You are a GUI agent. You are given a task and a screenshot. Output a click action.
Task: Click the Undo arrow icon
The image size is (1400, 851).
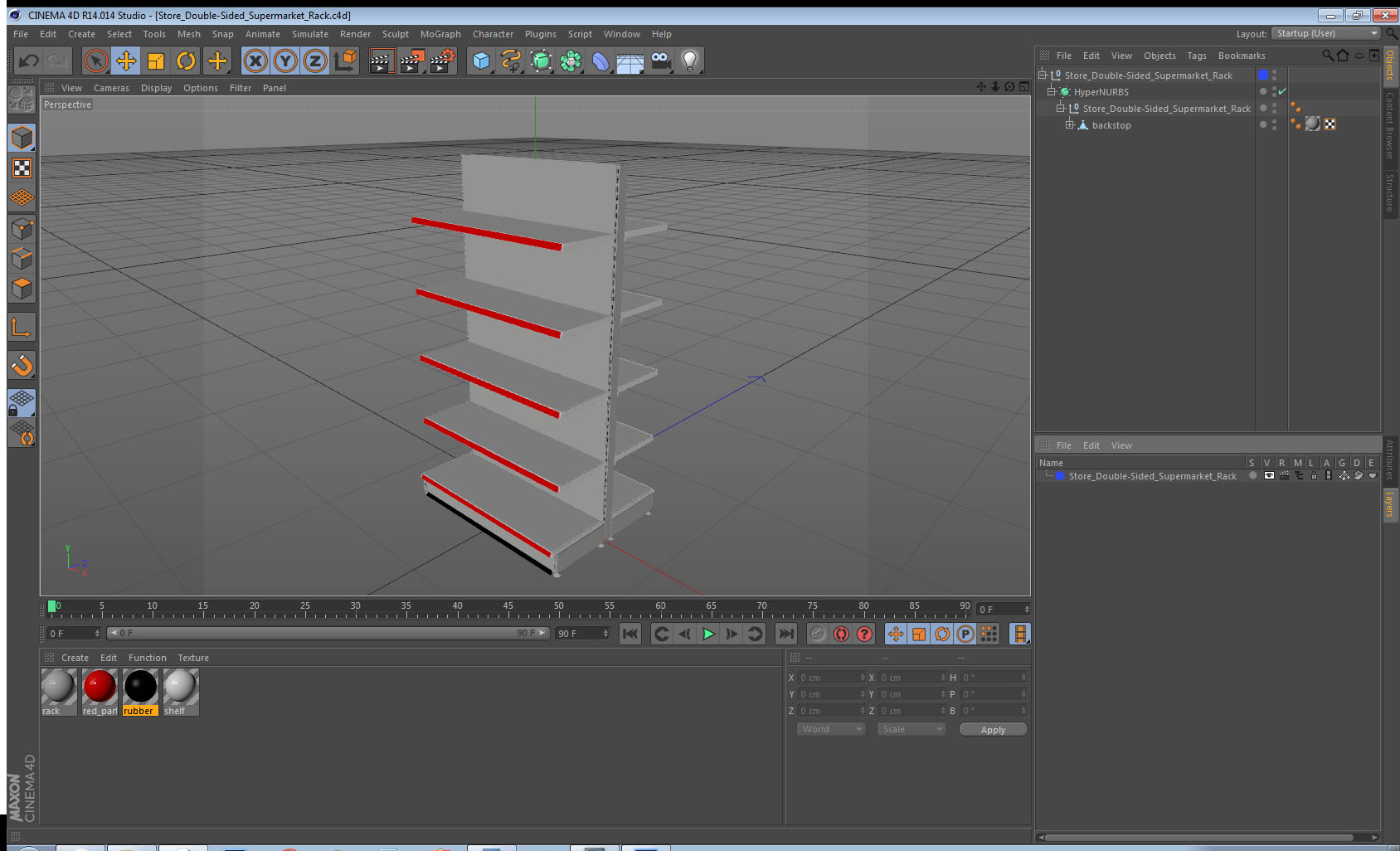pyautogui.click(x=29, y=61)
